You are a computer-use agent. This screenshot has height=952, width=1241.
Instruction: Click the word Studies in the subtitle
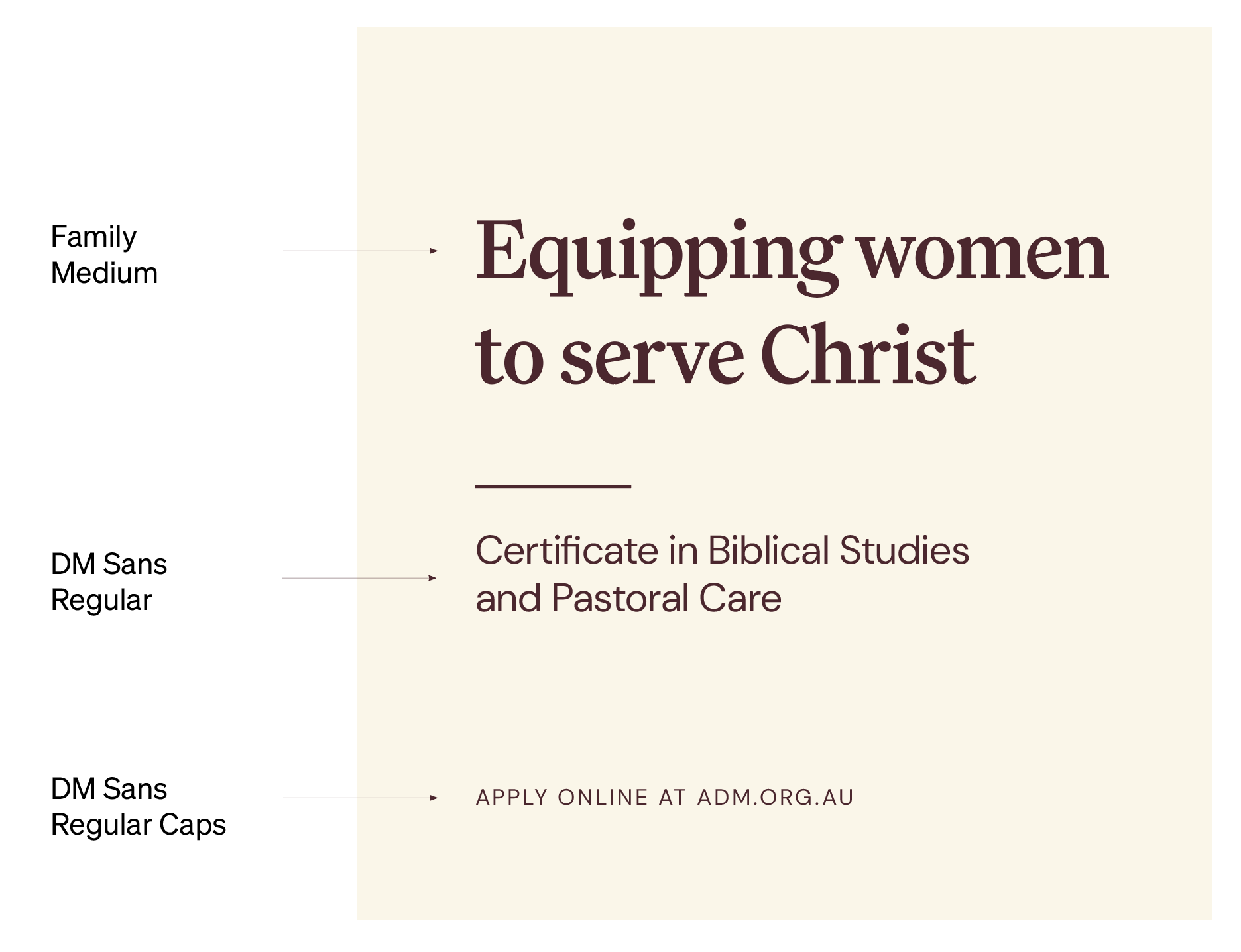[x=904, y=550]
